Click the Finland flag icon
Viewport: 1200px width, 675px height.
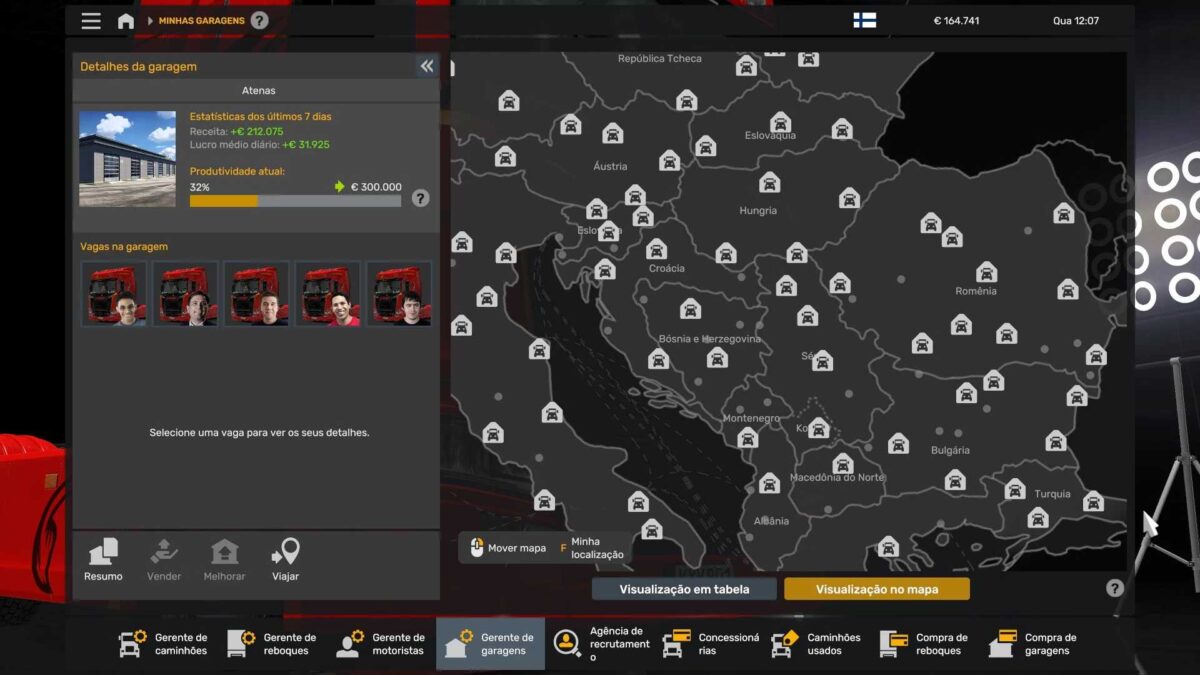click(x=864, y=20)
